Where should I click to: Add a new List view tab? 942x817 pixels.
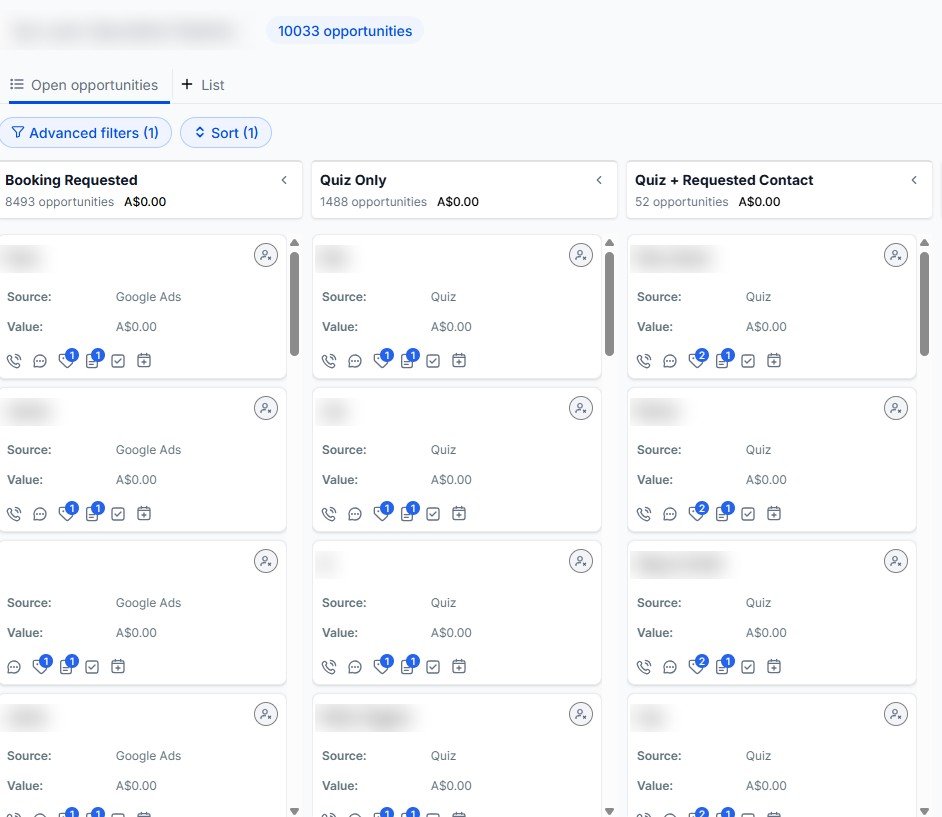click(x=202, y=85)
